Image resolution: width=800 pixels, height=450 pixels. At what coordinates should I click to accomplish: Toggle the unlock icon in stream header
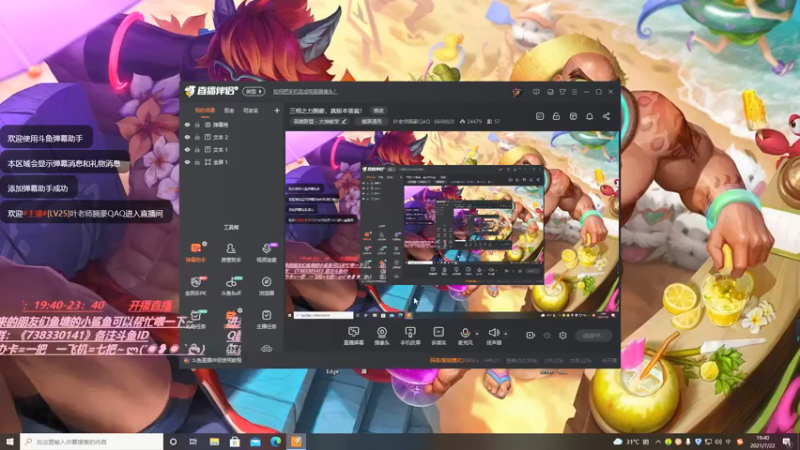(x=556, y=116)
